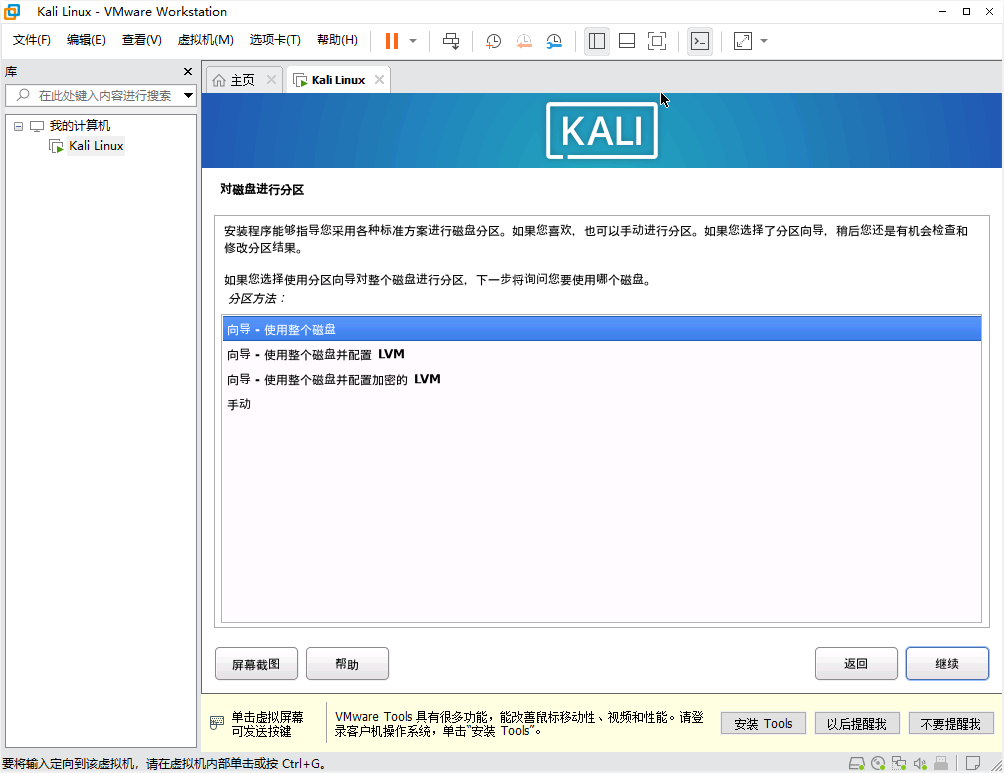Click the 以后提醒我 button
The width and height of the screenshot is (1004, 773).
coord(857,724)
